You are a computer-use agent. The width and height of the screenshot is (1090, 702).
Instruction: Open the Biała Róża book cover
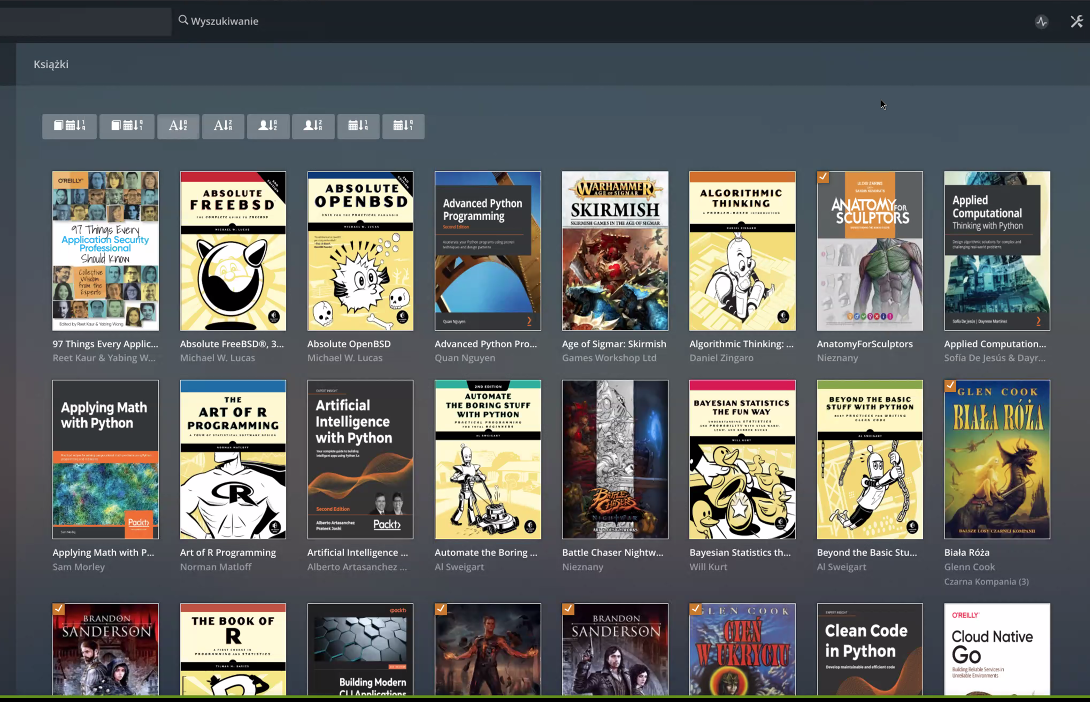pyautogui.click(x=997, y=459)
